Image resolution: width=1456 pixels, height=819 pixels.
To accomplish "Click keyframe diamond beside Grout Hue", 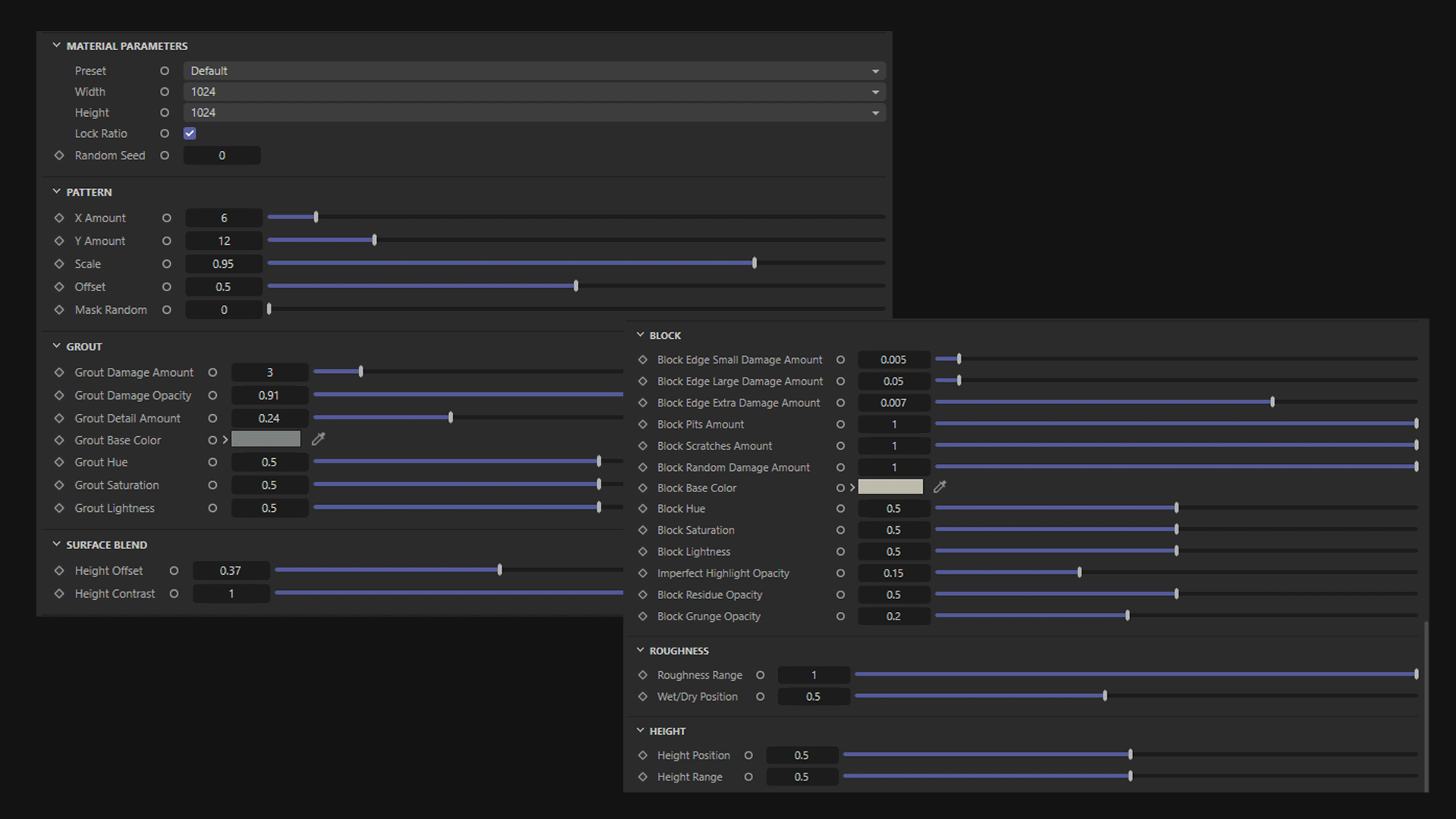I will (59, 463).
